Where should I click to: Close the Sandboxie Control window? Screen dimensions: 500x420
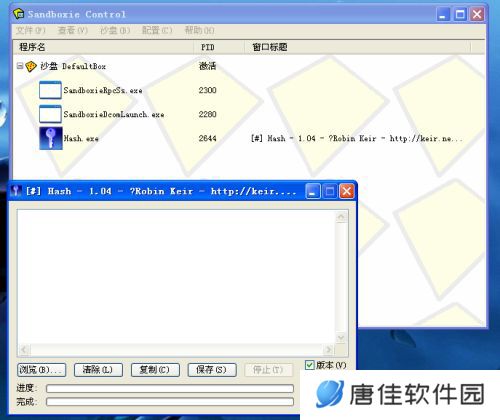tap(477, 14)
